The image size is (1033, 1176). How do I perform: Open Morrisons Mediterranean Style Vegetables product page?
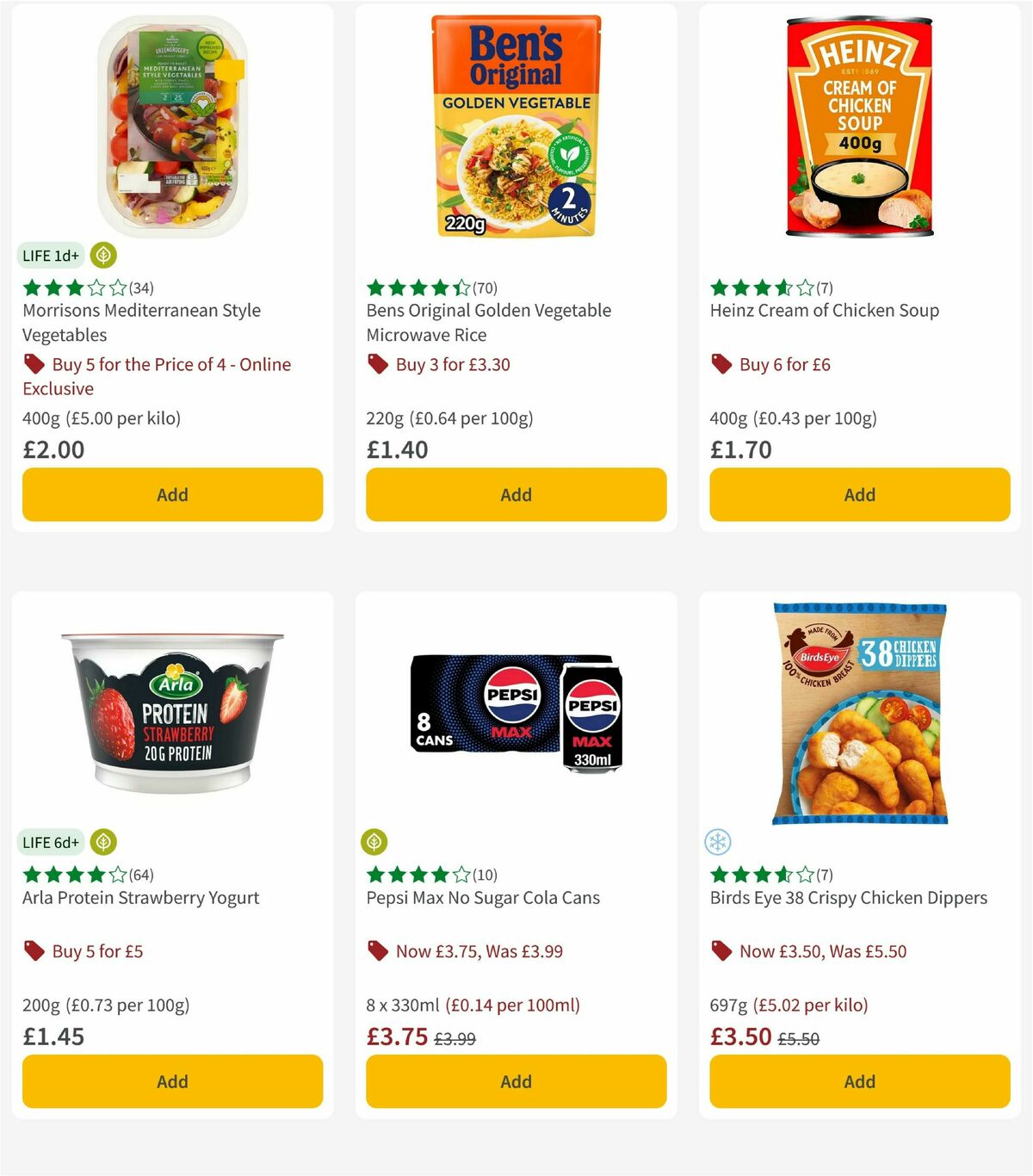tap(140, 323)
